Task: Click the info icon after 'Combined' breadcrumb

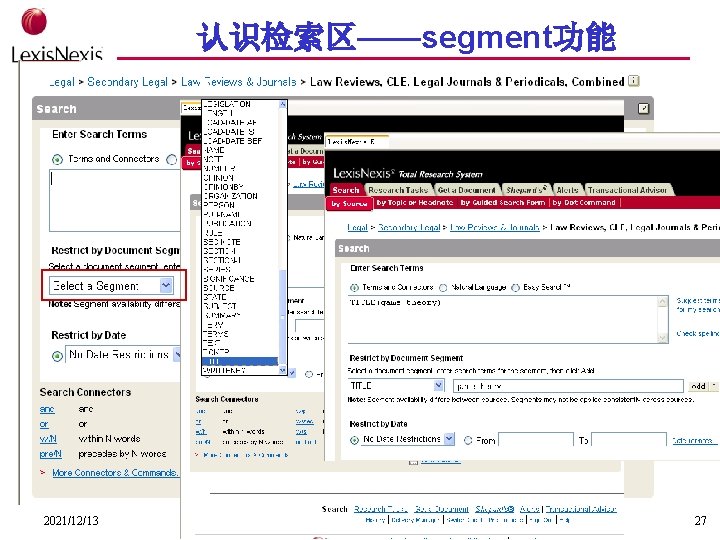Action: 634,81
